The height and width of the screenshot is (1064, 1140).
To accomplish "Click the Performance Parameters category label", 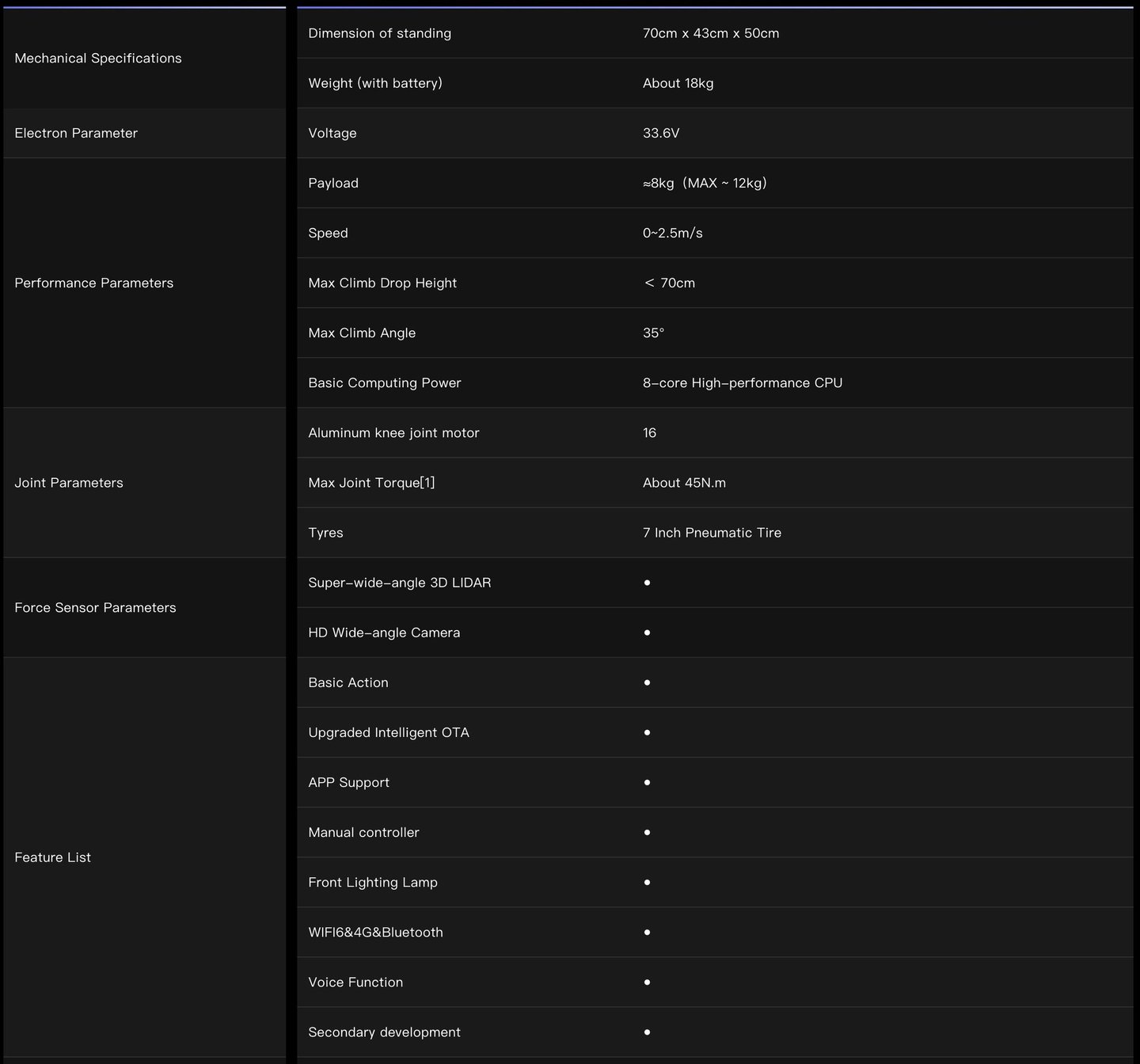I will (x=93, y=283).
